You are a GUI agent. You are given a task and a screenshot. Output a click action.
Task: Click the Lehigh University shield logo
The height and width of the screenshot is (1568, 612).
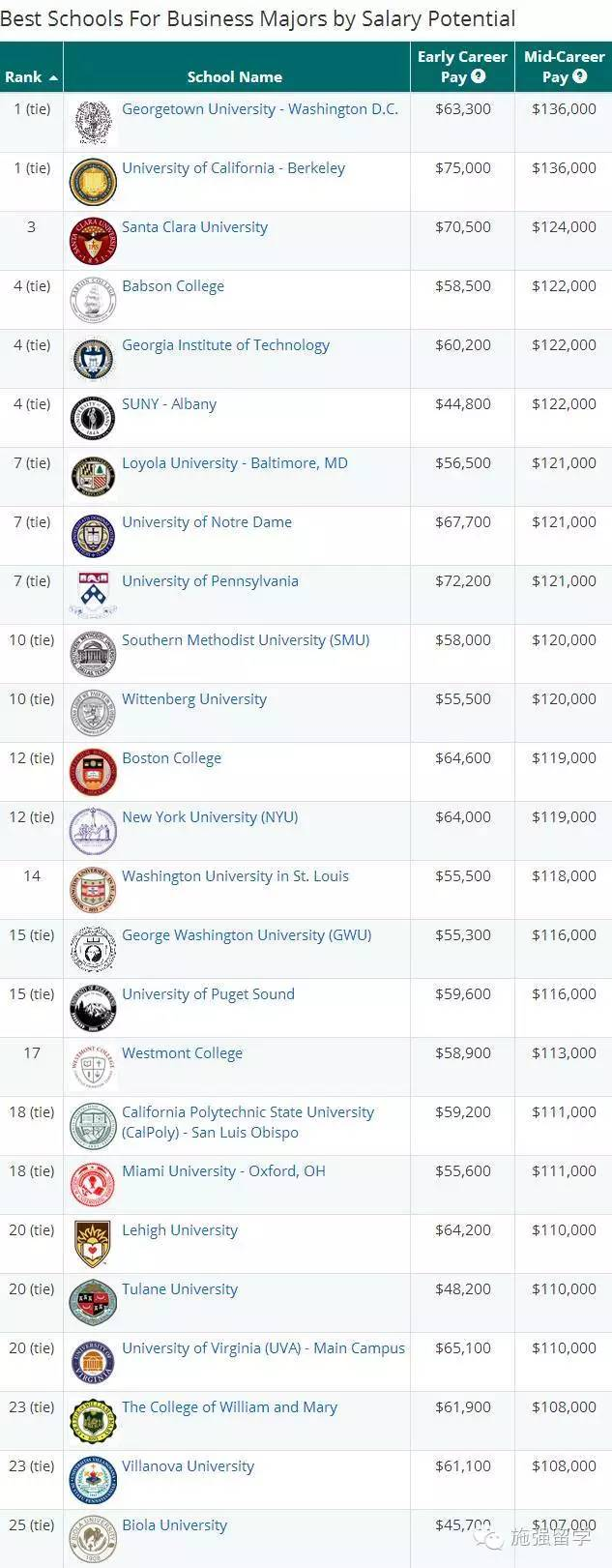[93, 1244]
